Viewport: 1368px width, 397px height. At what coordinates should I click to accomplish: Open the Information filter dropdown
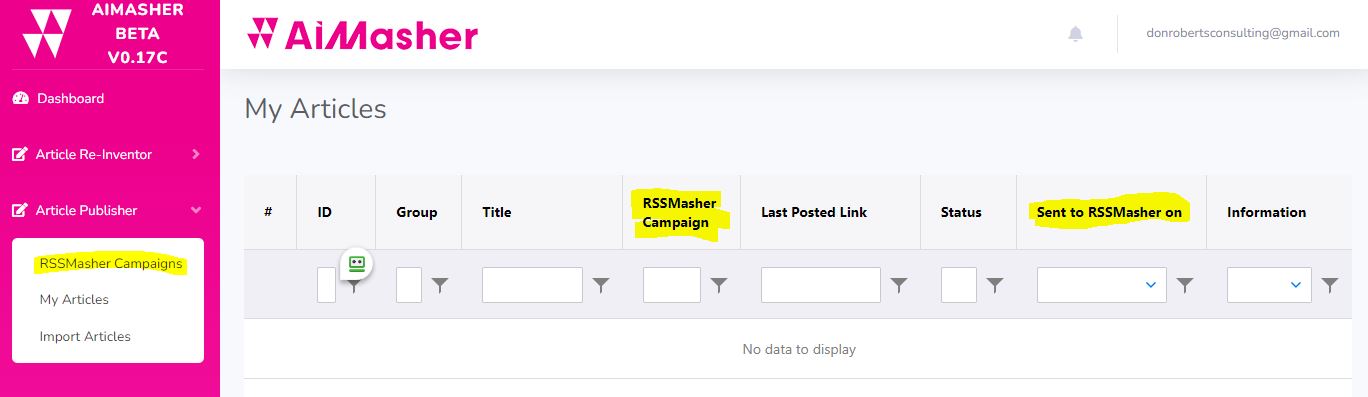[1270, 285]
